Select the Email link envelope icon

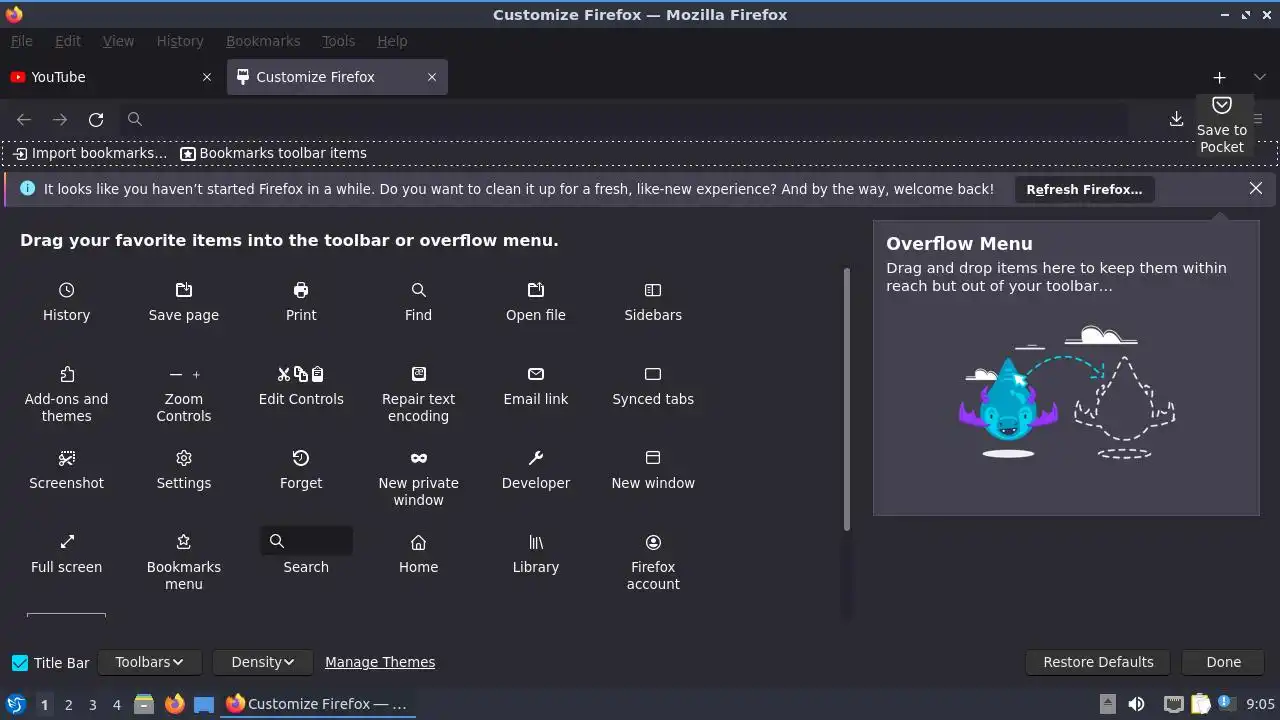tap(536, 374)
